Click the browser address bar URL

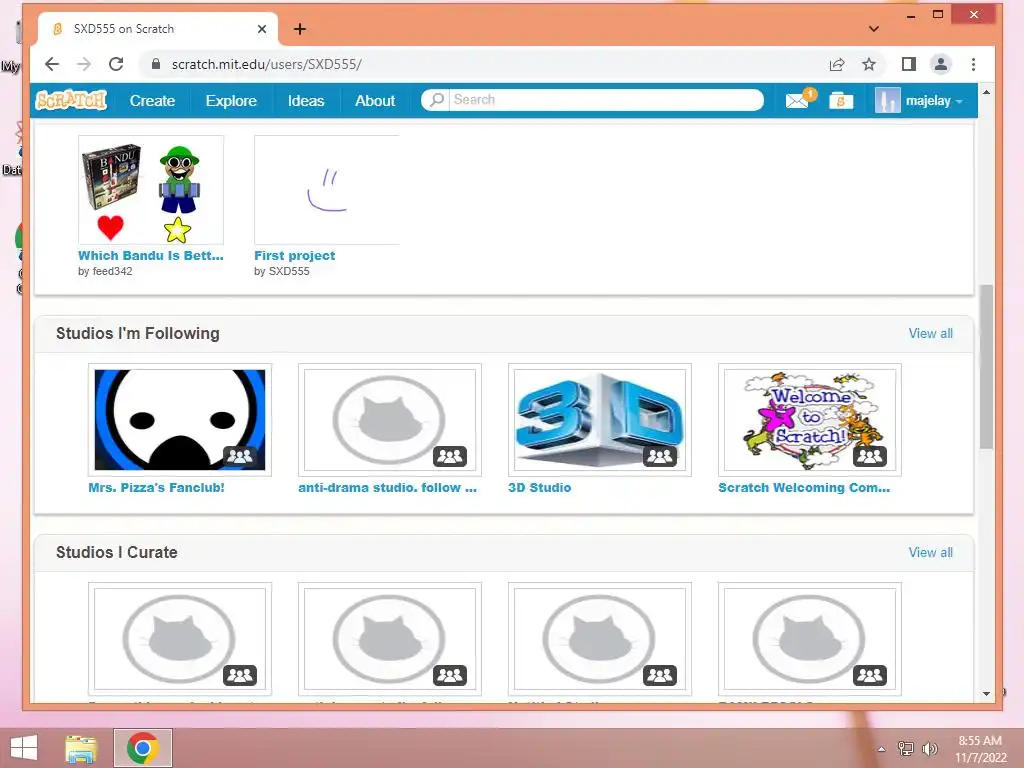click(266, 64)
